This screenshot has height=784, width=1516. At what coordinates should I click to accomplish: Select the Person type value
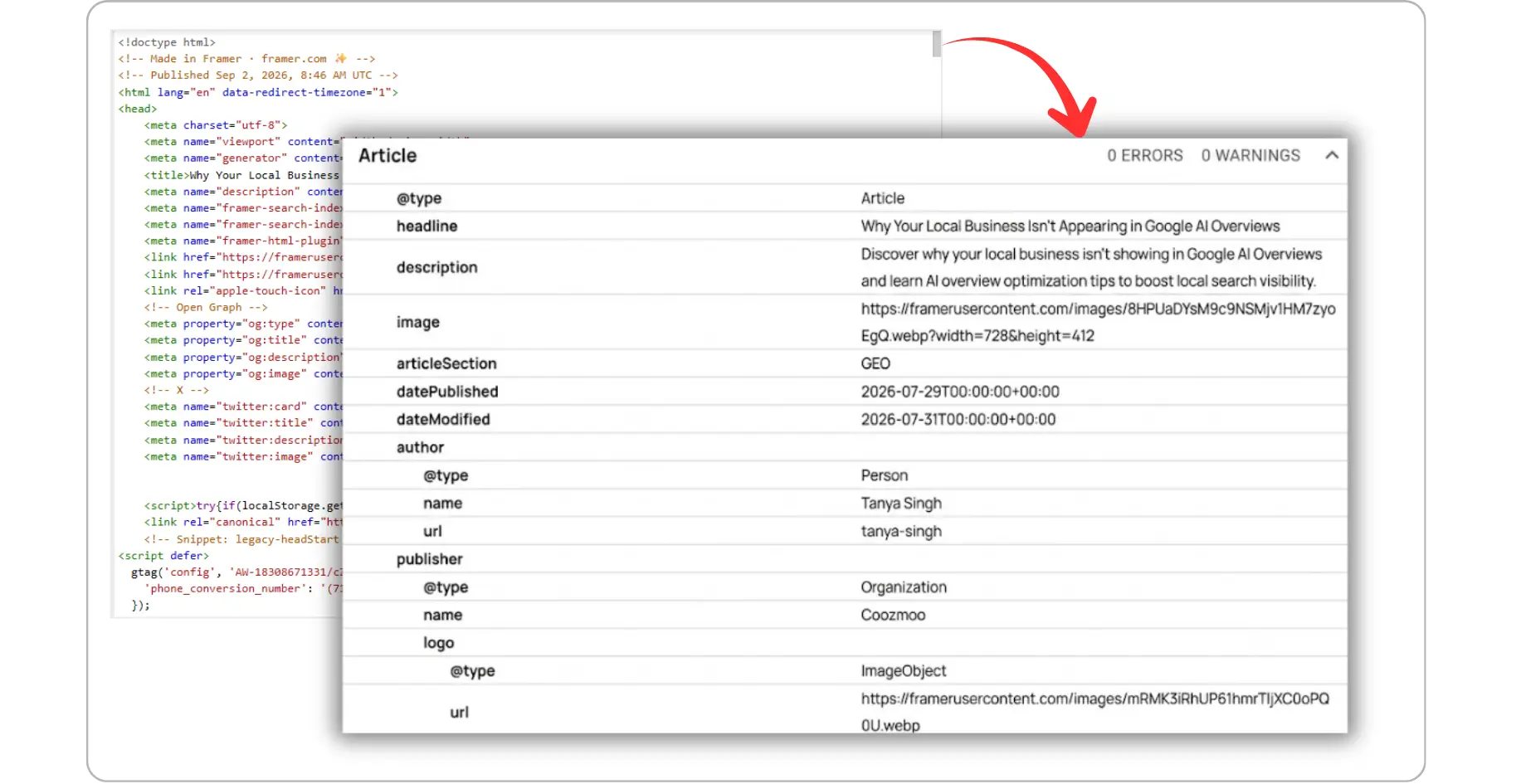(x=885, y=475)
